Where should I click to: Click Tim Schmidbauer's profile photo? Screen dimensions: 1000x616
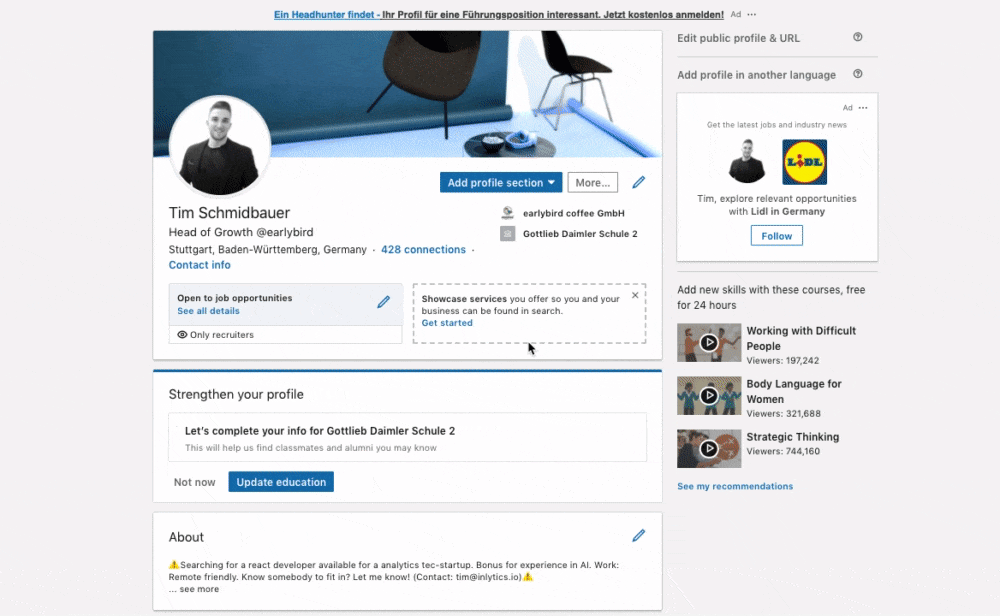click(220, 146)
